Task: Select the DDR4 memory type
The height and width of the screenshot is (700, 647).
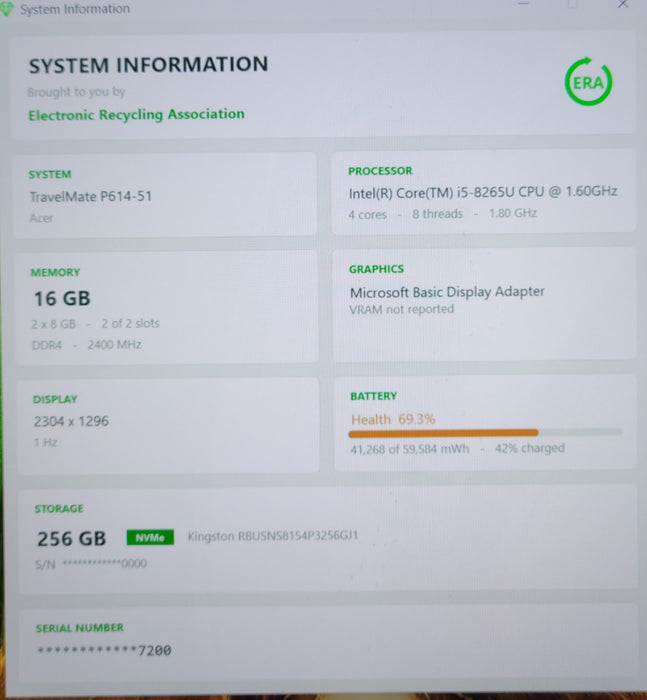Action: click(x=46, y=345)
